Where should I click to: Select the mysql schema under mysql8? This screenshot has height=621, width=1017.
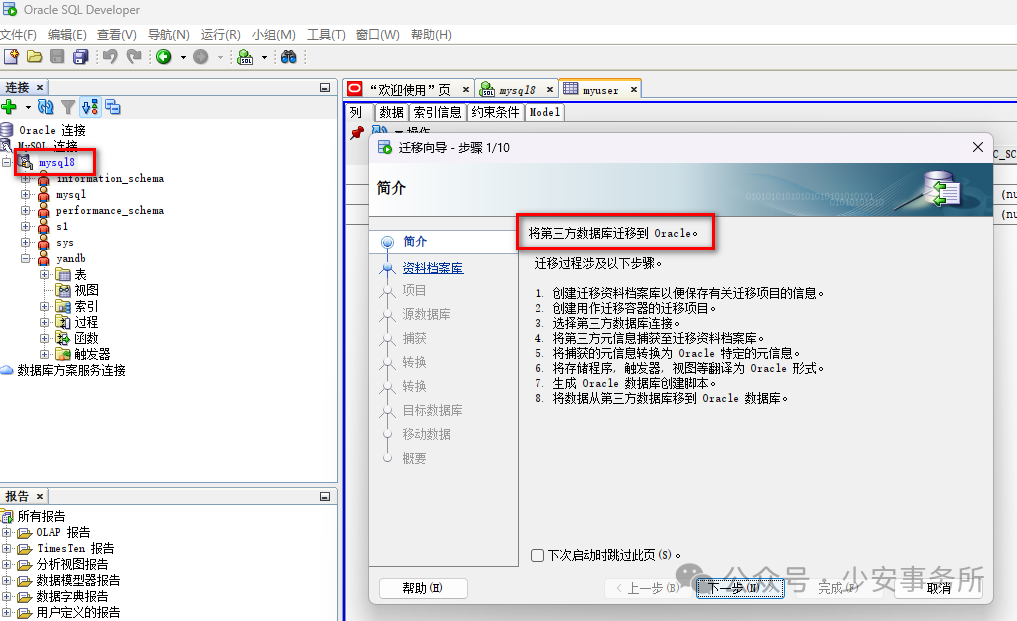point(71,195)
